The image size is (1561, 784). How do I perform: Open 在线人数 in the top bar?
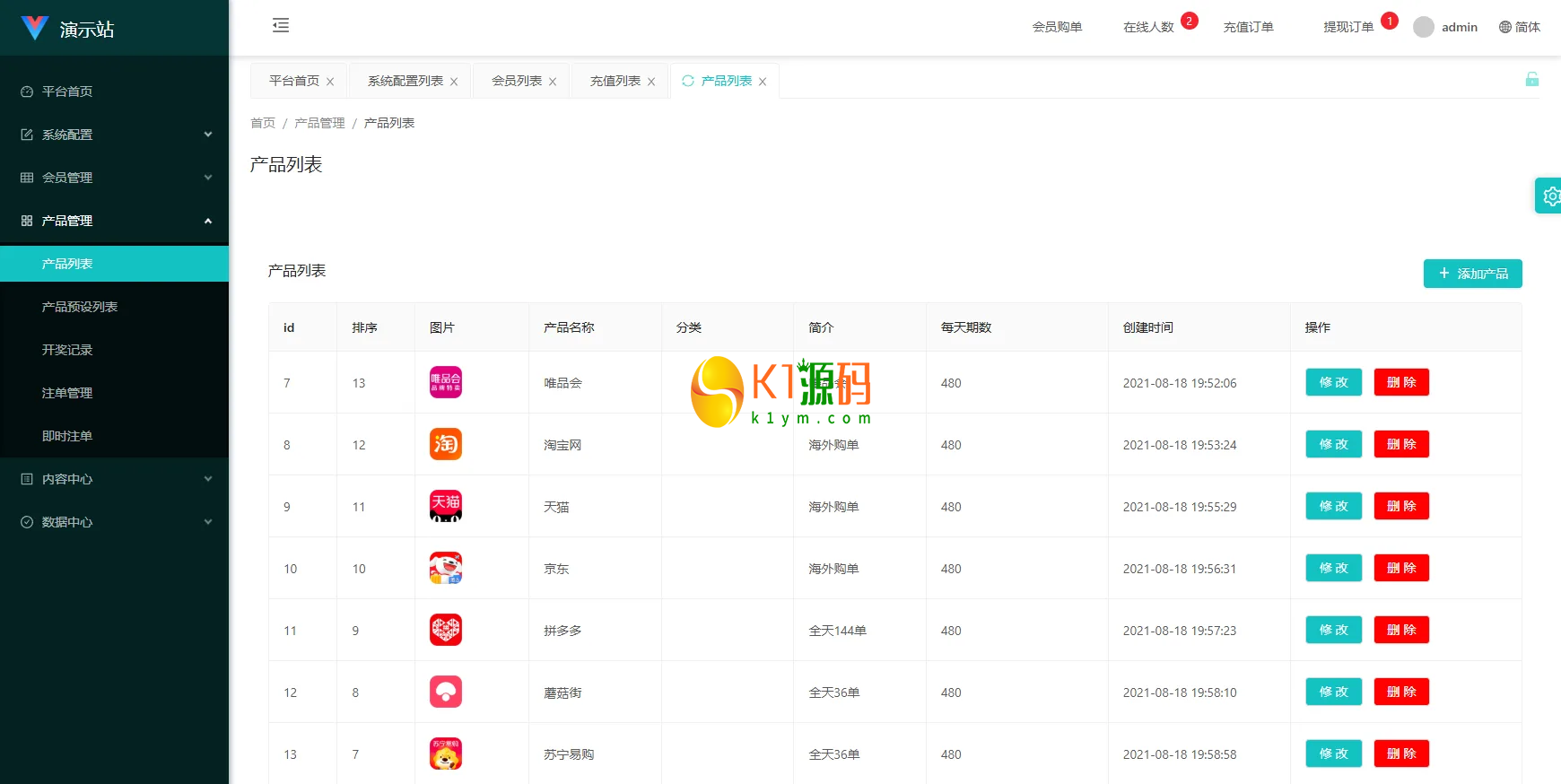1148,27
